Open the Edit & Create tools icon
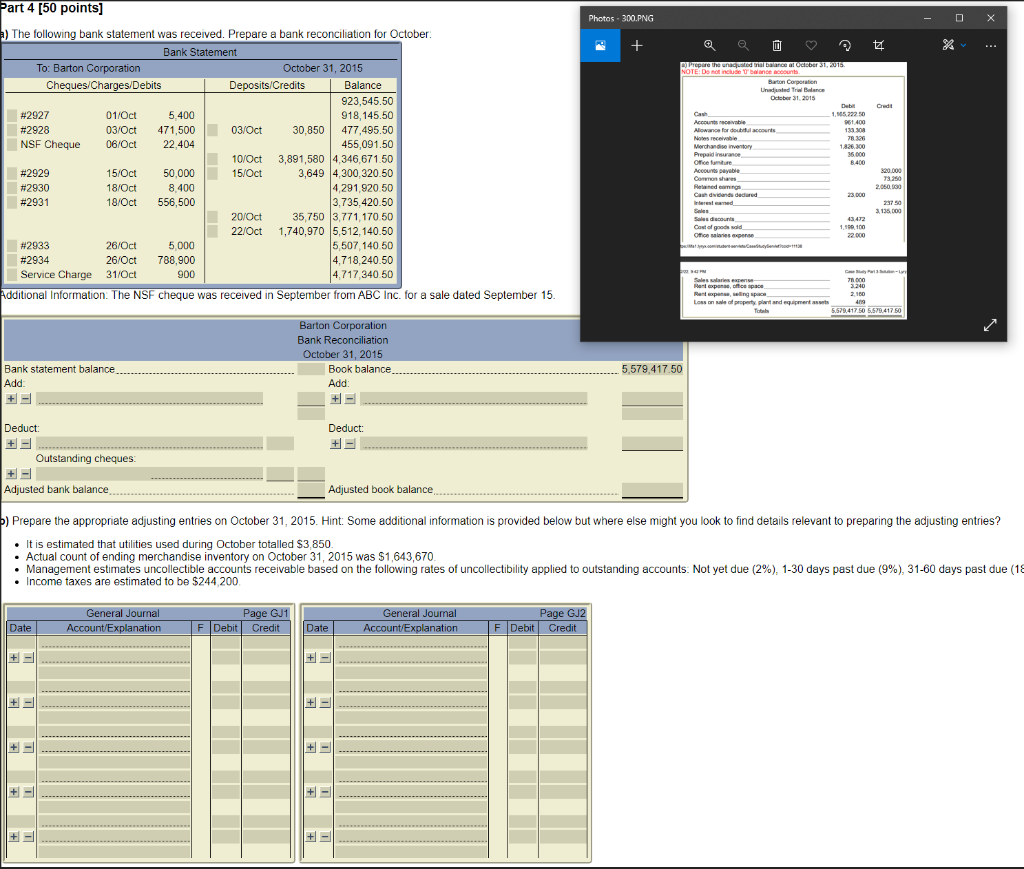This screenshot has height=869, width=1024. click(948, 45)
